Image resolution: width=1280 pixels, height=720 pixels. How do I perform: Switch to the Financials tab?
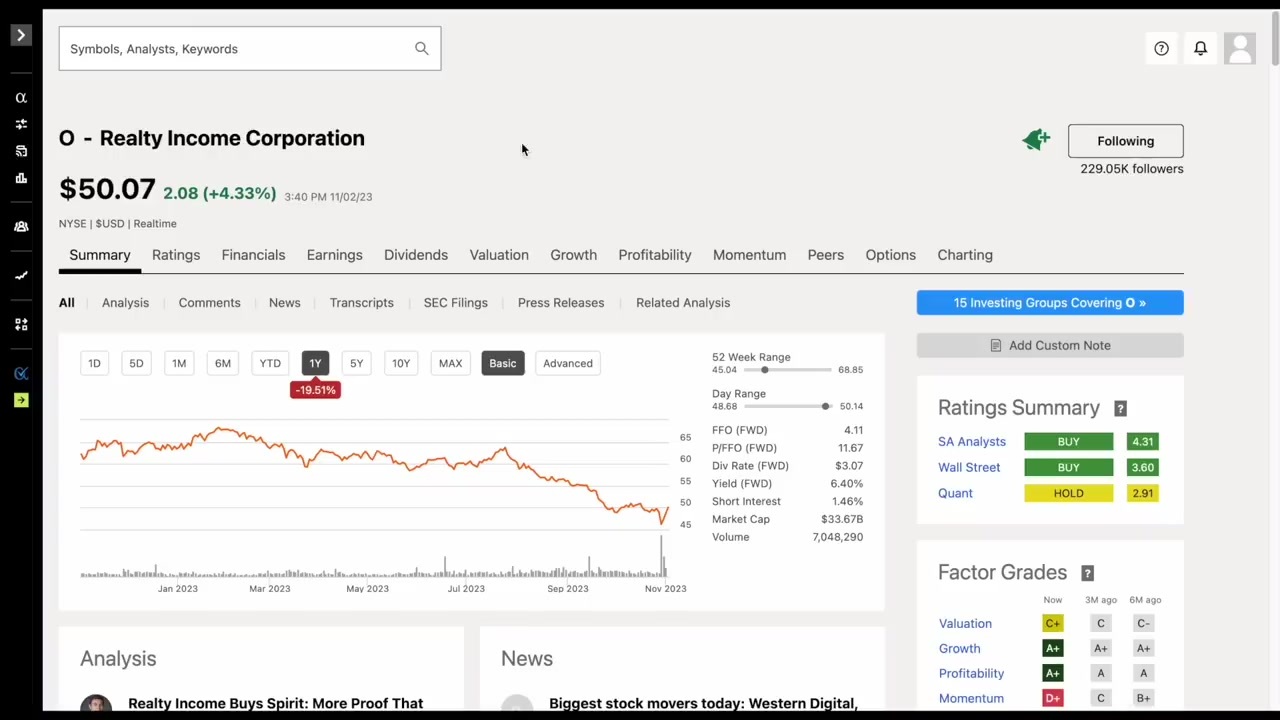tap(253, 255)
